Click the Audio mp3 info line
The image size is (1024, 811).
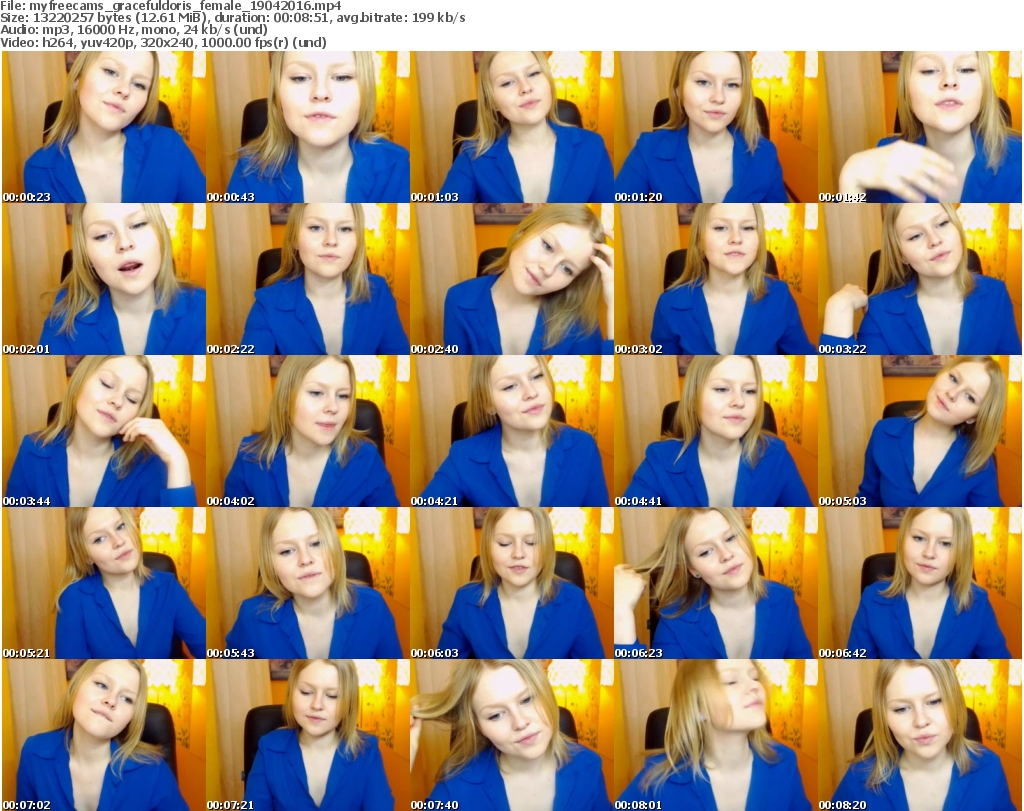tap(134, 30)
